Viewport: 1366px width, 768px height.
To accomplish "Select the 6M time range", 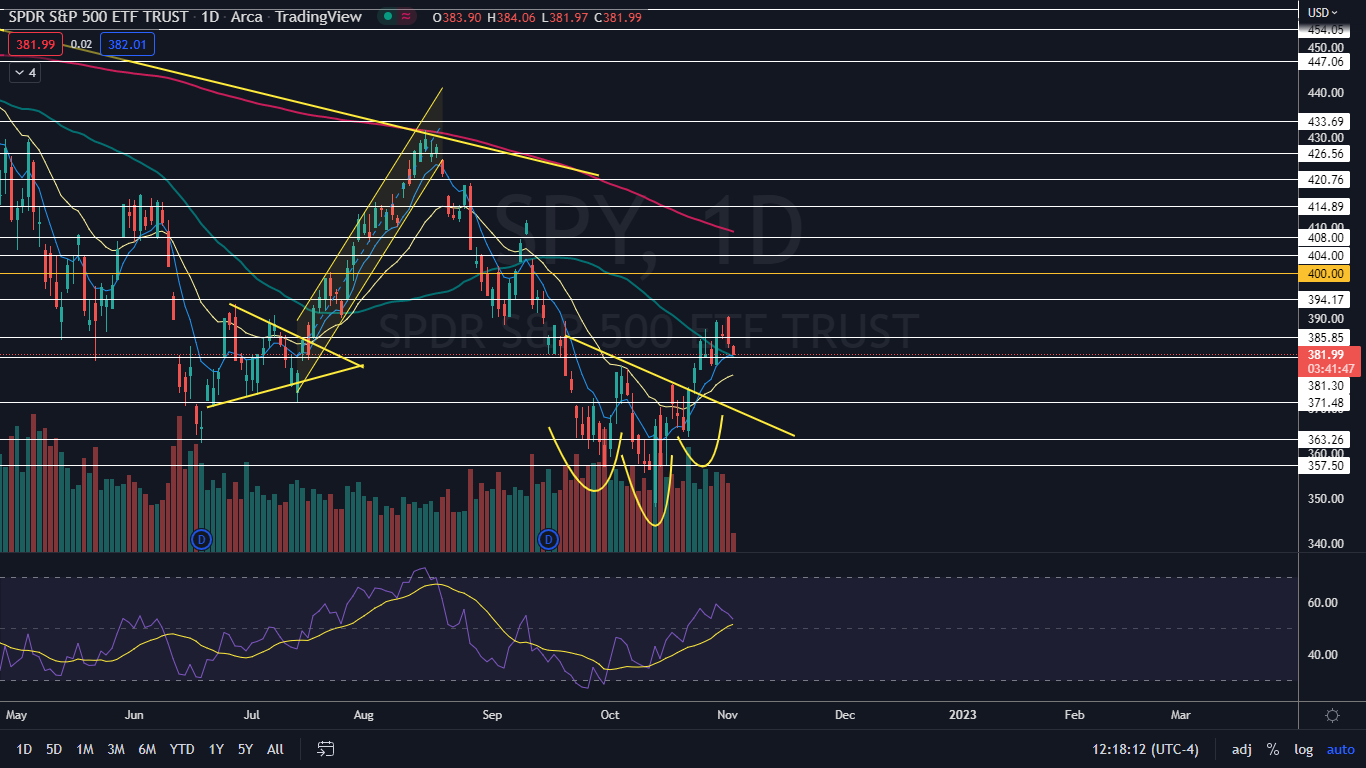I will [147, 749].
